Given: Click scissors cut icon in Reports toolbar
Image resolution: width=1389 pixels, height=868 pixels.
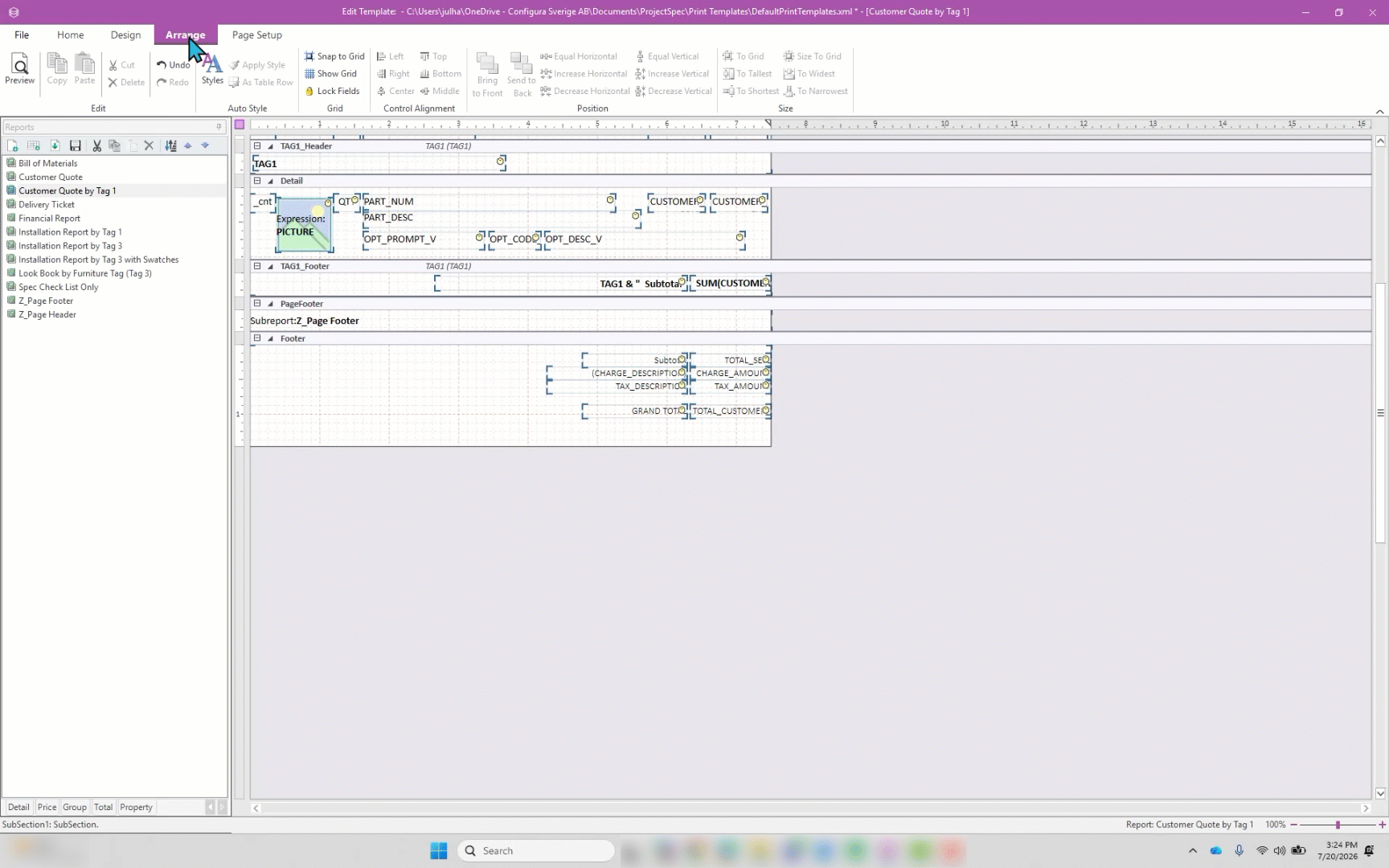Looking at the screenshot, I should click(96, 145).
